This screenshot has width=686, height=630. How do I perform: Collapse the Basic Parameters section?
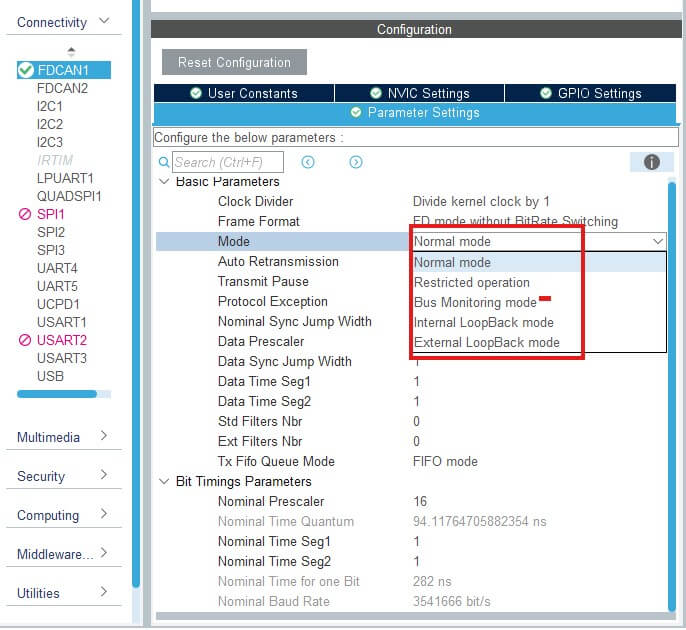164,182
